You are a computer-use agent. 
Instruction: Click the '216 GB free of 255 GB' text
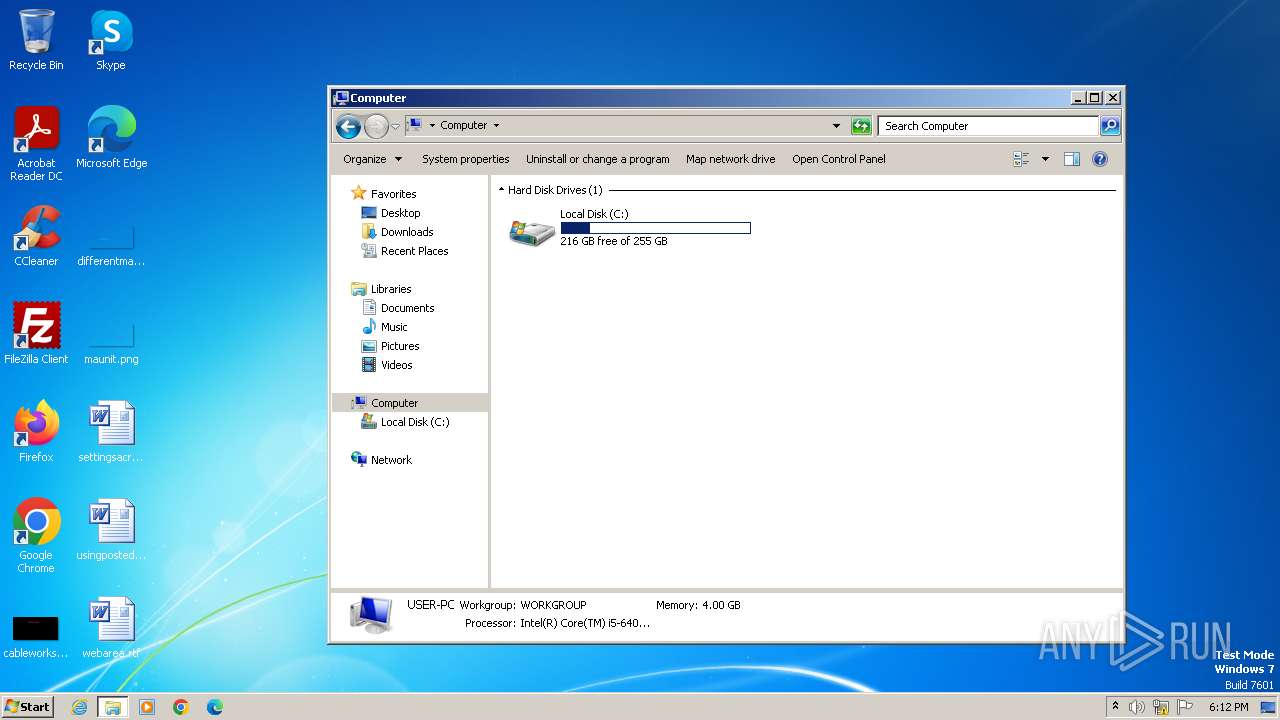tap(613, 241)
